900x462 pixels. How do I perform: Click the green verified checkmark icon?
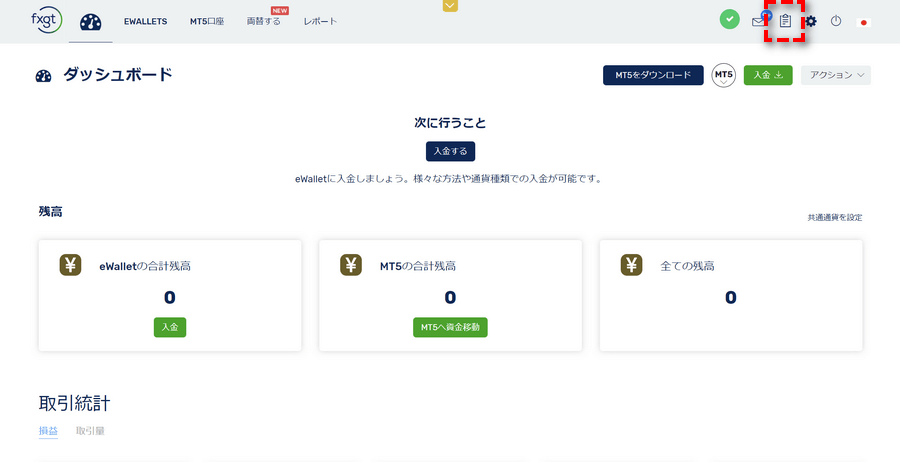tap(730, 20)
